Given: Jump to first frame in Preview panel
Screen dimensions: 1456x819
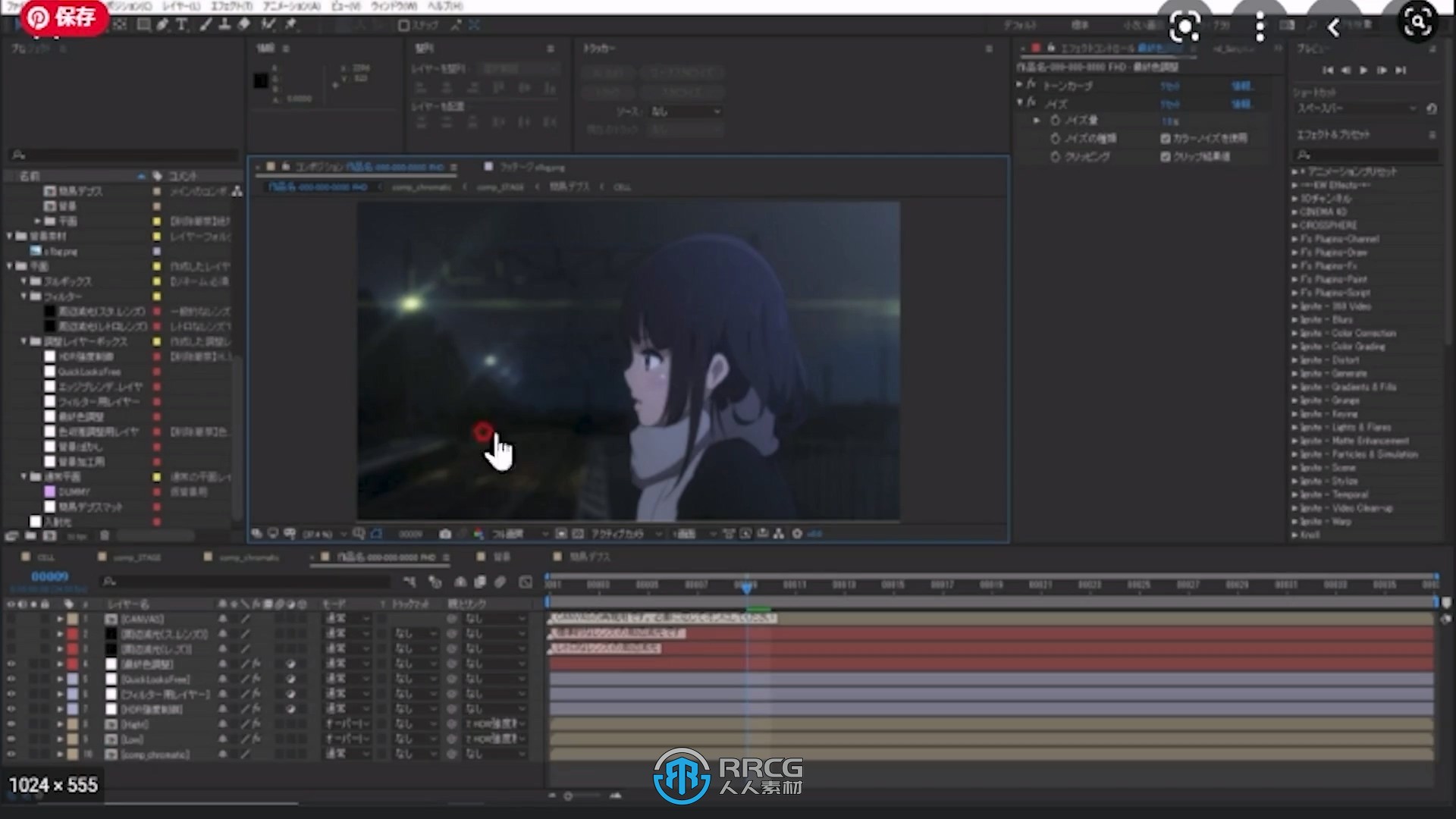Looking at the screenshot, I should click(x=1327, y=70).
